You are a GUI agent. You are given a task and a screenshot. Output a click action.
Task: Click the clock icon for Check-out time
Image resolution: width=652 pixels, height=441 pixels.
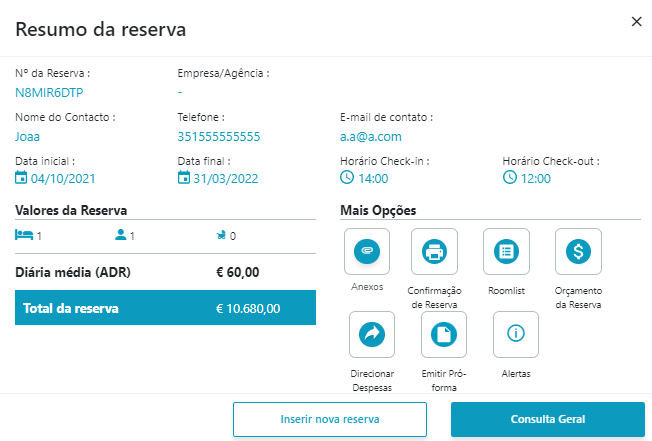click(x=509, y=178)
